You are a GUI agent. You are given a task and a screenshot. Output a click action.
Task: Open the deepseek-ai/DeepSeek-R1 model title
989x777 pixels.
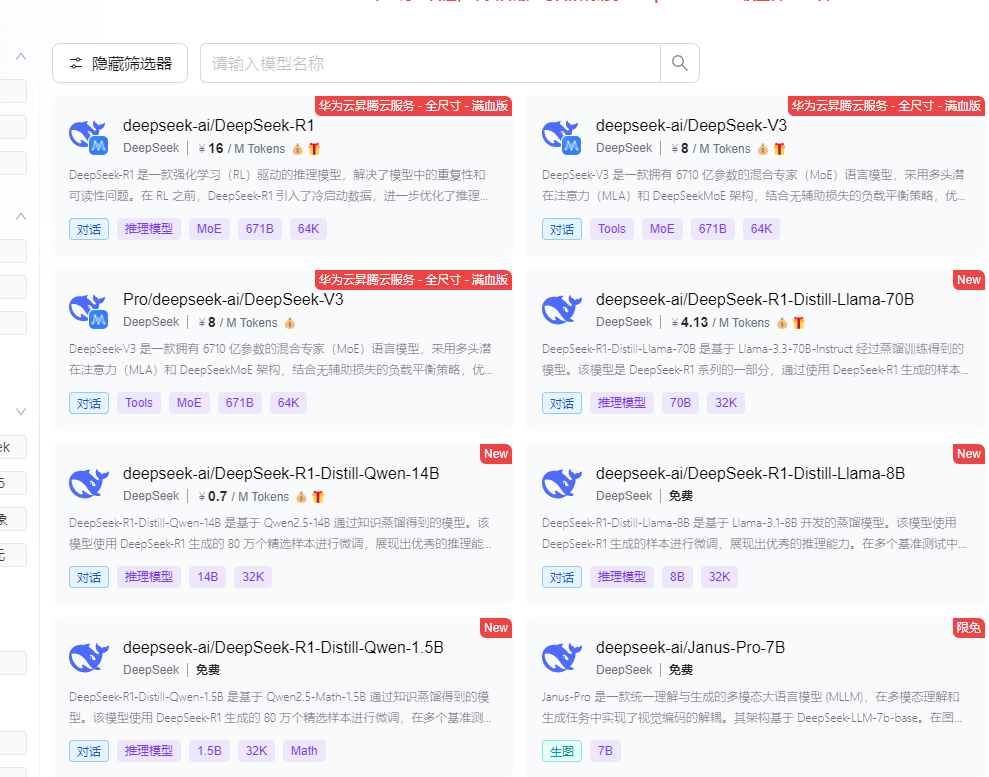pyautogui.click(x=218, y=126)
